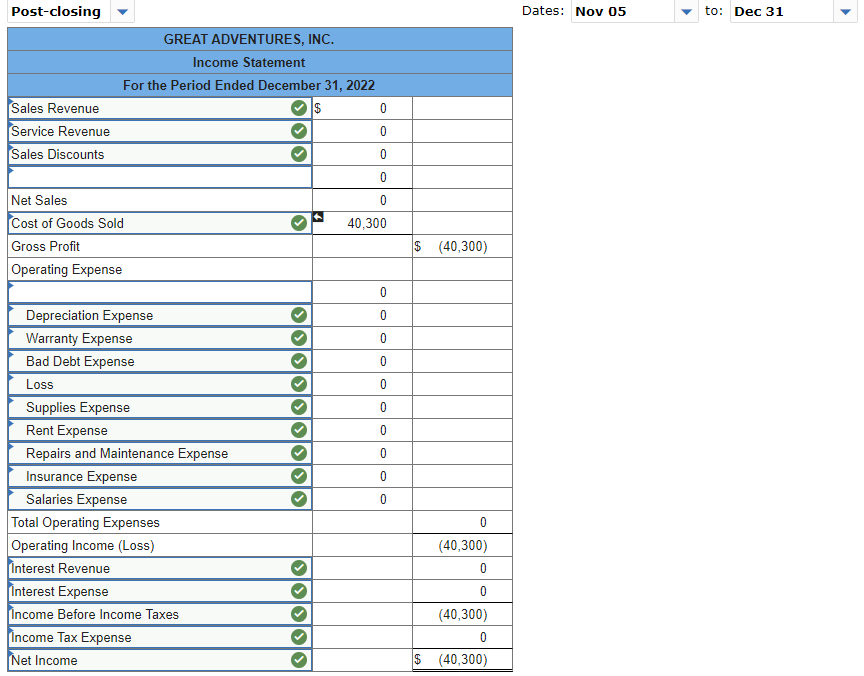Toggle the check indicator on Salaries Expense
The height and width of the screenshot is (676, 864).
tap(297, 499)
